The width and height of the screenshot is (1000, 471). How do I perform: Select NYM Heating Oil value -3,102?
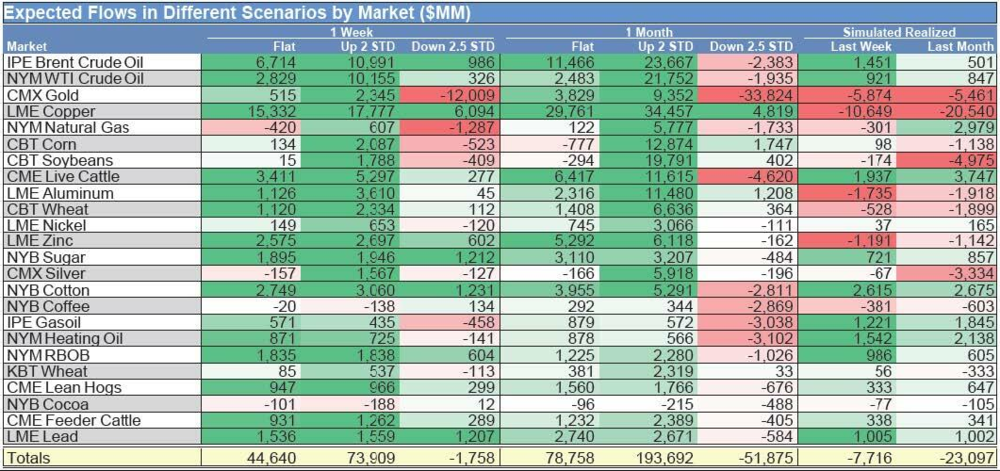coord(769,338)
